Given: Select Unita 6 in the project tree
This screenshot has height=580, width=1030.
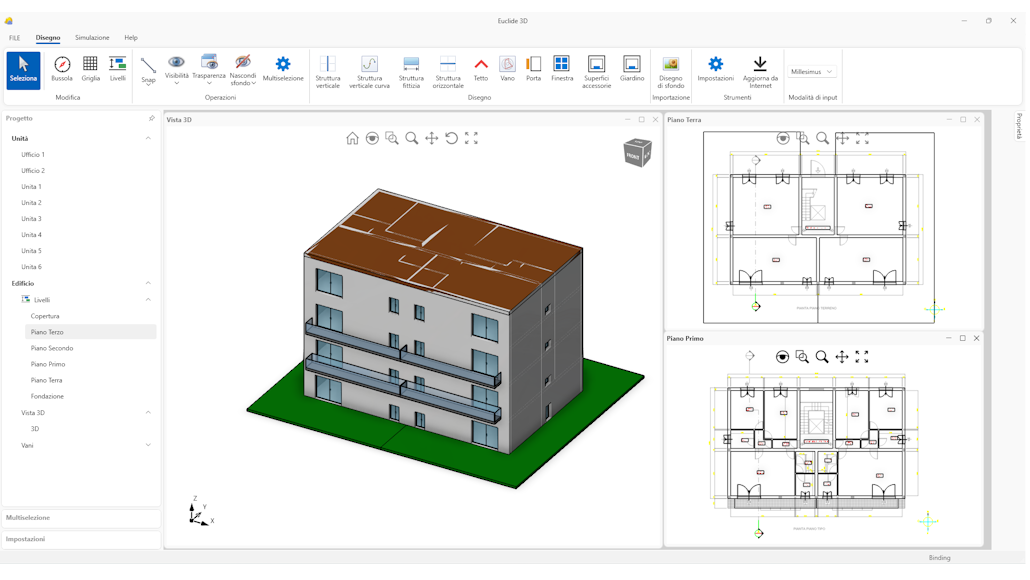Looking at the screenshot, I should pyautogui.click(x=31, y=267).
